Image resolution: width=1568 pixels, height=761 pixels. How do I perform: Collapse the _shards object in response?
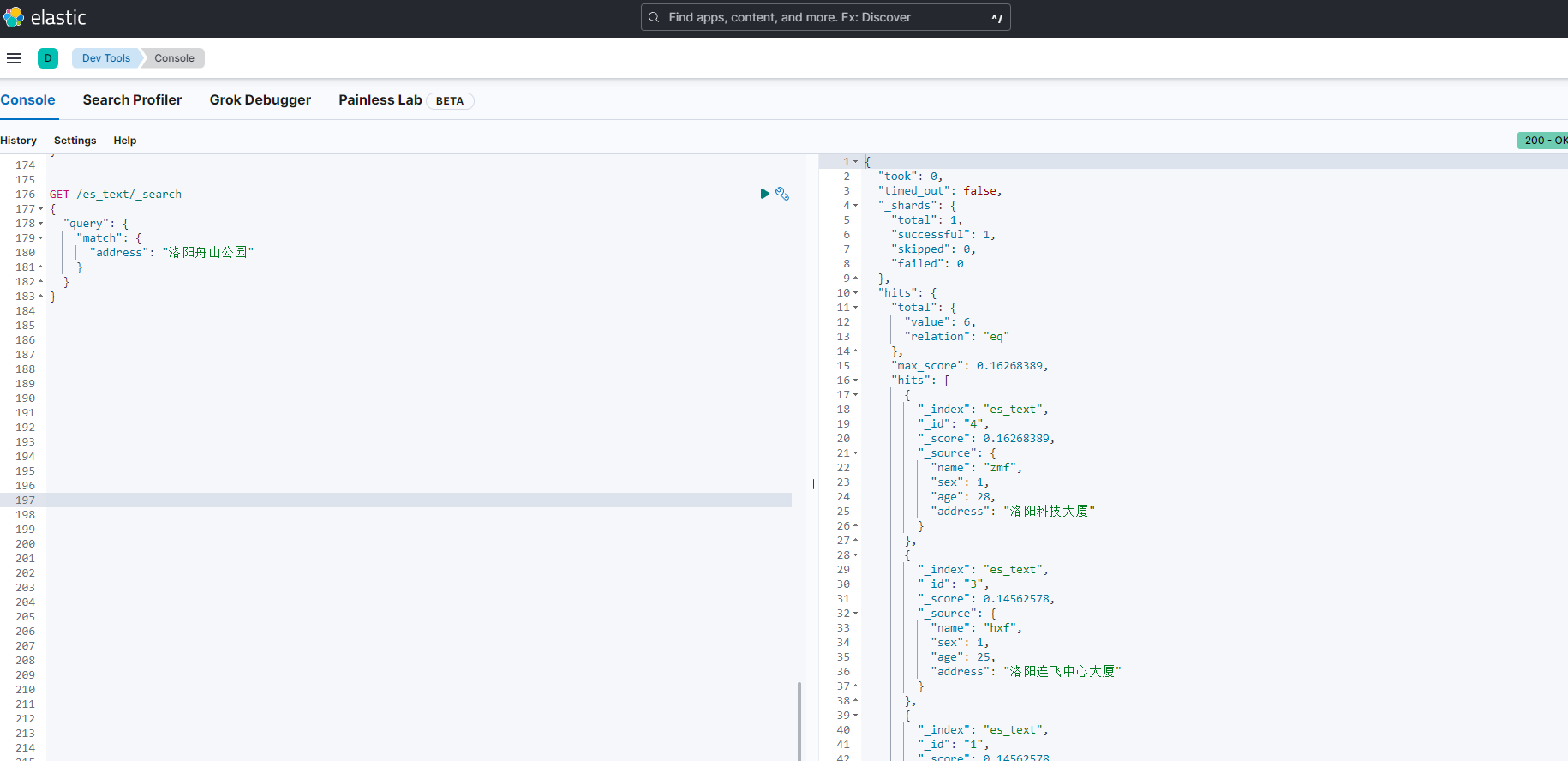point(855,206)
